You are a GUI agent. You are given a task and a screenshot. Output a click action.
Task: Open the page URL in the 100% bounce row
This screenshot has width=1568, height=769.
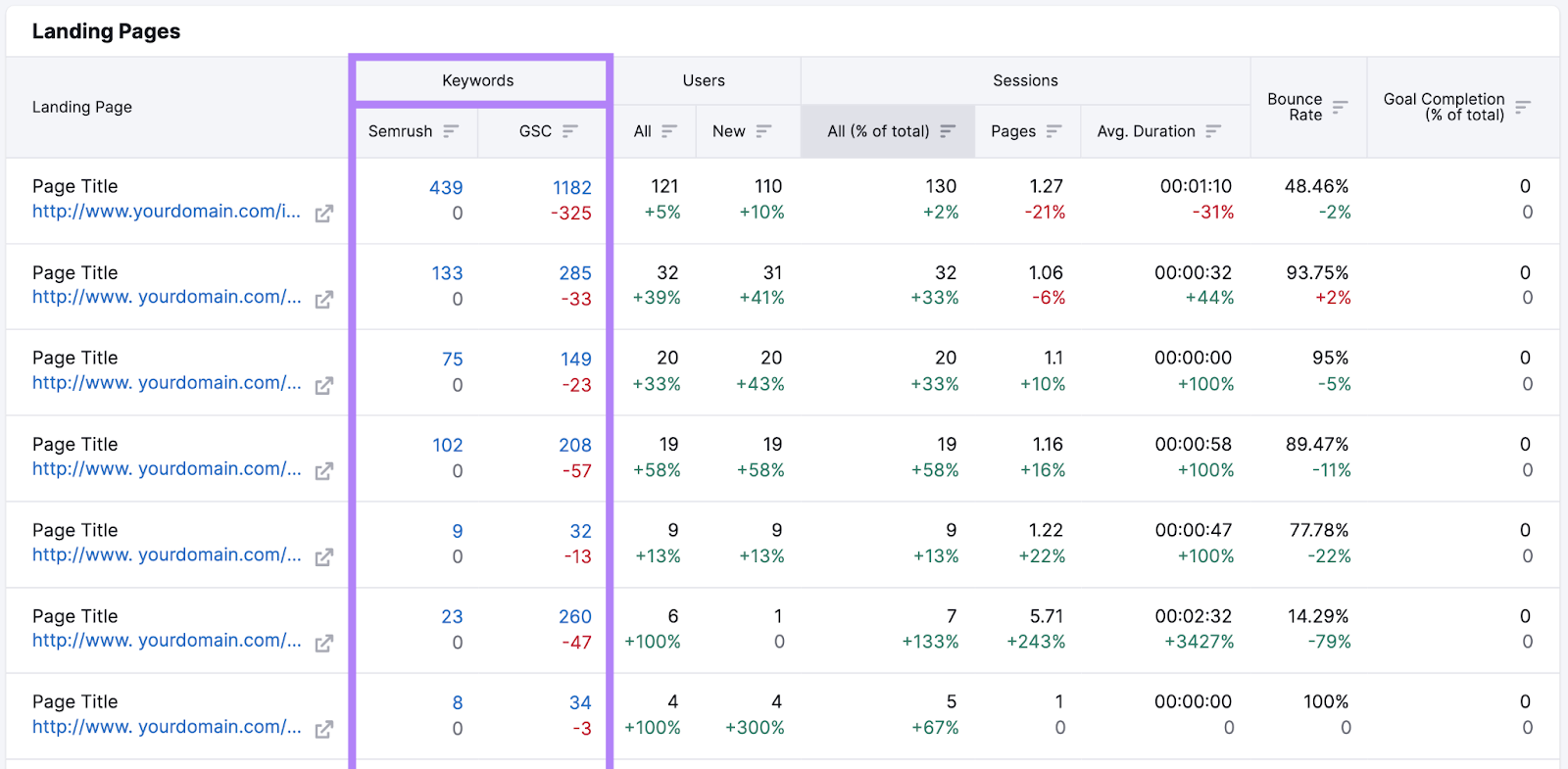(167, 727)
